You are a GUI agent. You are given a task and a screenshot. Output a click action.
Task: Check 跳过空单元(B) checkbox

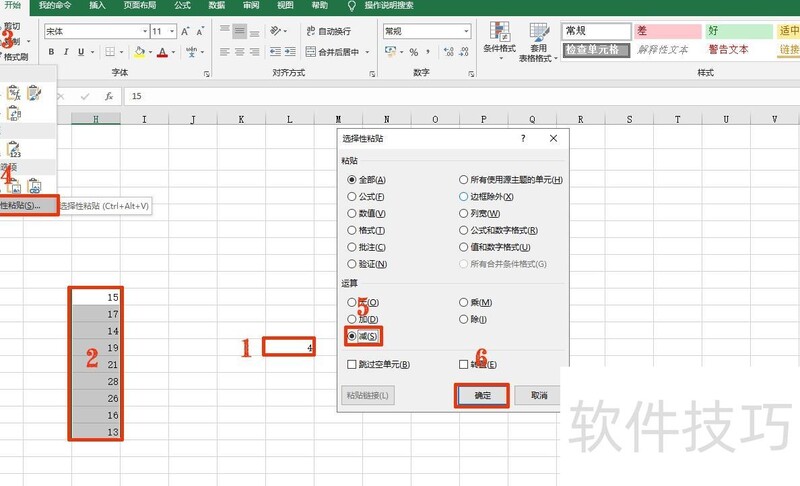click(378, 364)
